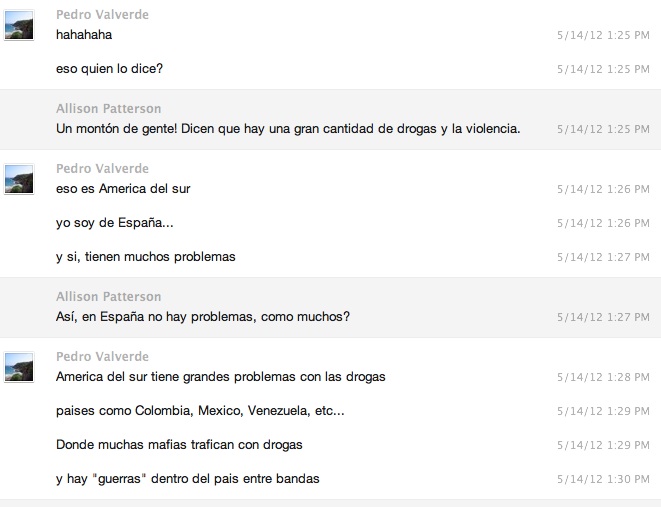Select the message mentioning "guerras" entre bandas
This screenshot has width=661, height=507.
(x=188, y=479)
